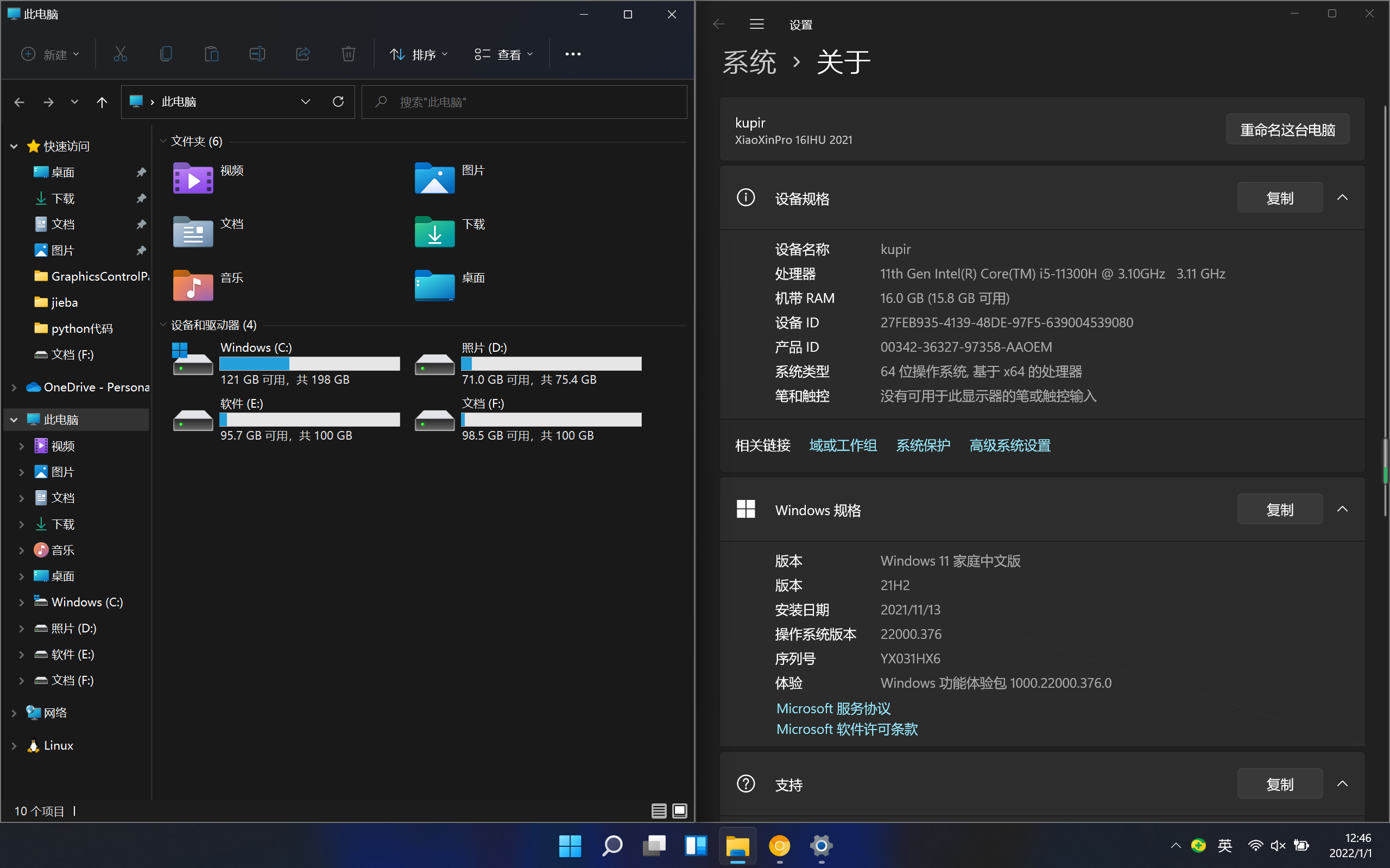The width and height of the screenshot is (1390, 868).
Task: Expand the 网络 tree node
Action: coord(14,713)
